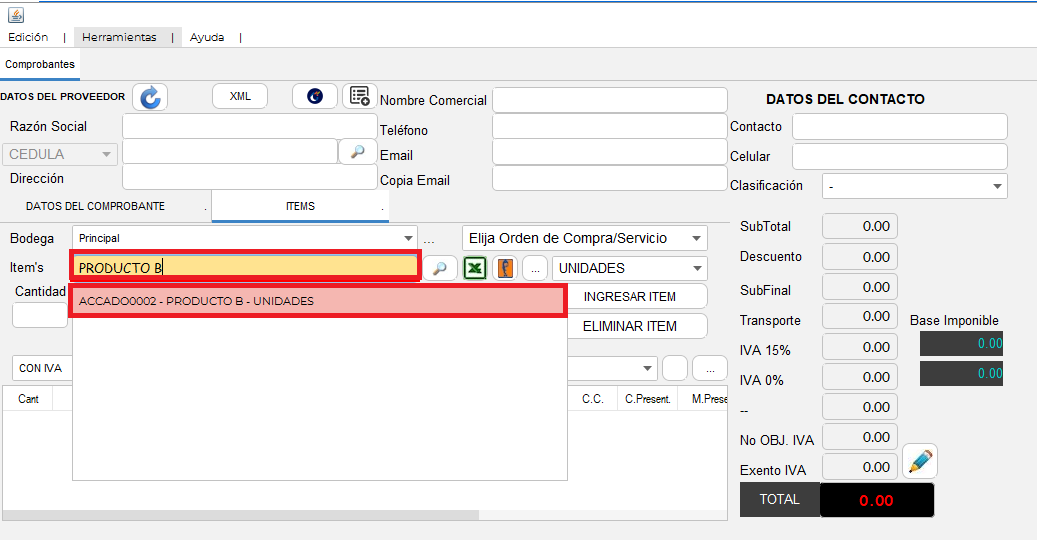Viewport: 1037px width, 540px height.
Task: Click the Teléfono input field
Action: (x=610, y=126)
